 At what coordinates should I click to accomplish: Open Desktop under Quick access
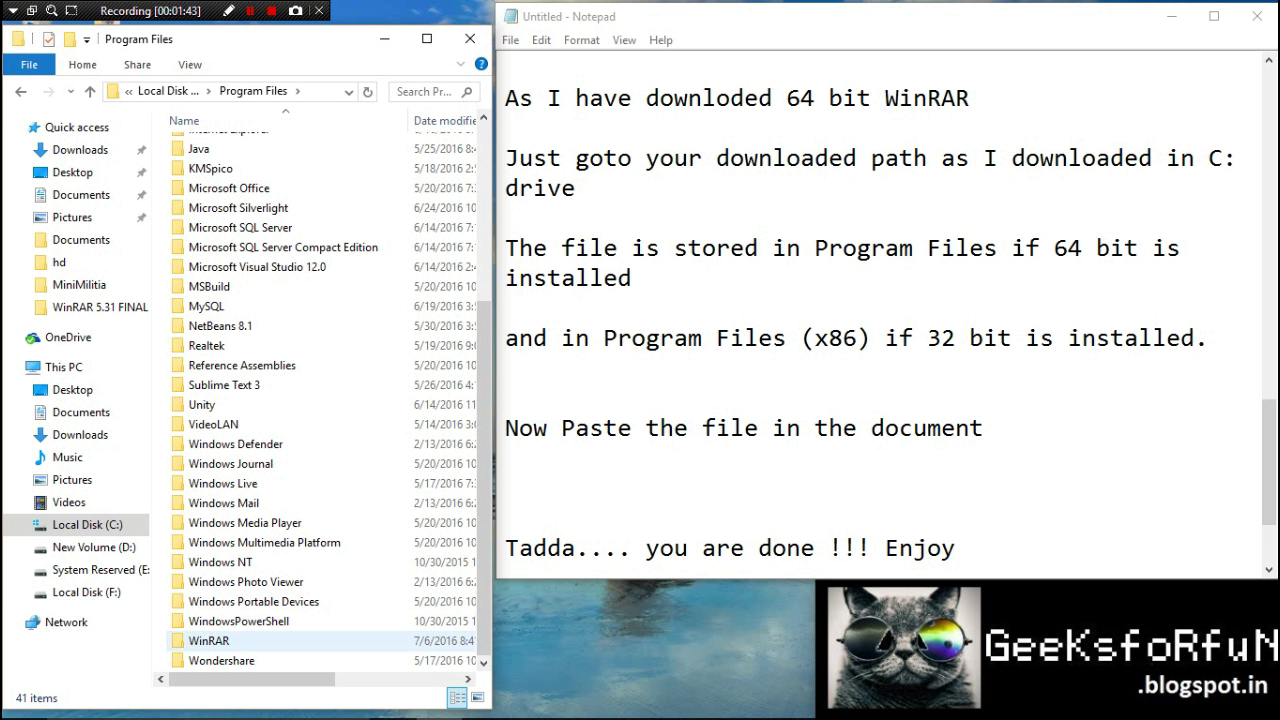click(x=72, y=172)
